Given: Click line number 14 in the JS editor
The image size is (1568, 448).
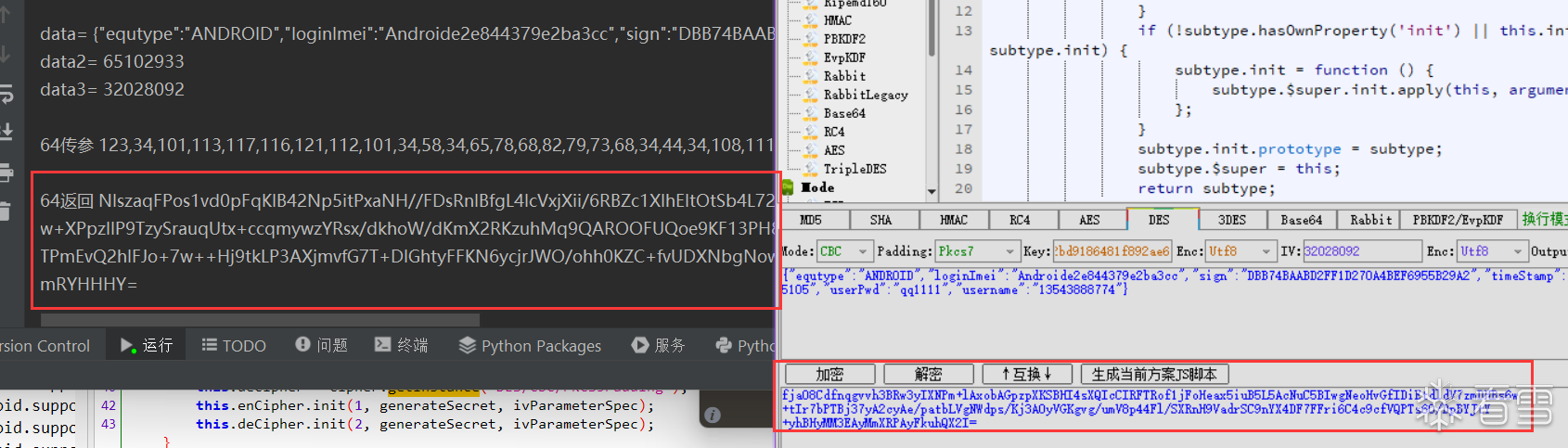Looking at the screenshot, I should pos(963,70).
